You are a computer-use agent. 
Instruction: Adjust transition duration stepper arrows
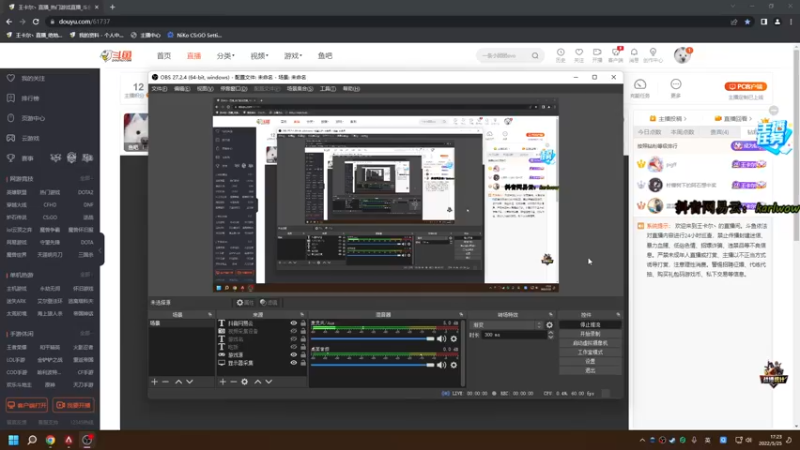click(x=551, y=335)
